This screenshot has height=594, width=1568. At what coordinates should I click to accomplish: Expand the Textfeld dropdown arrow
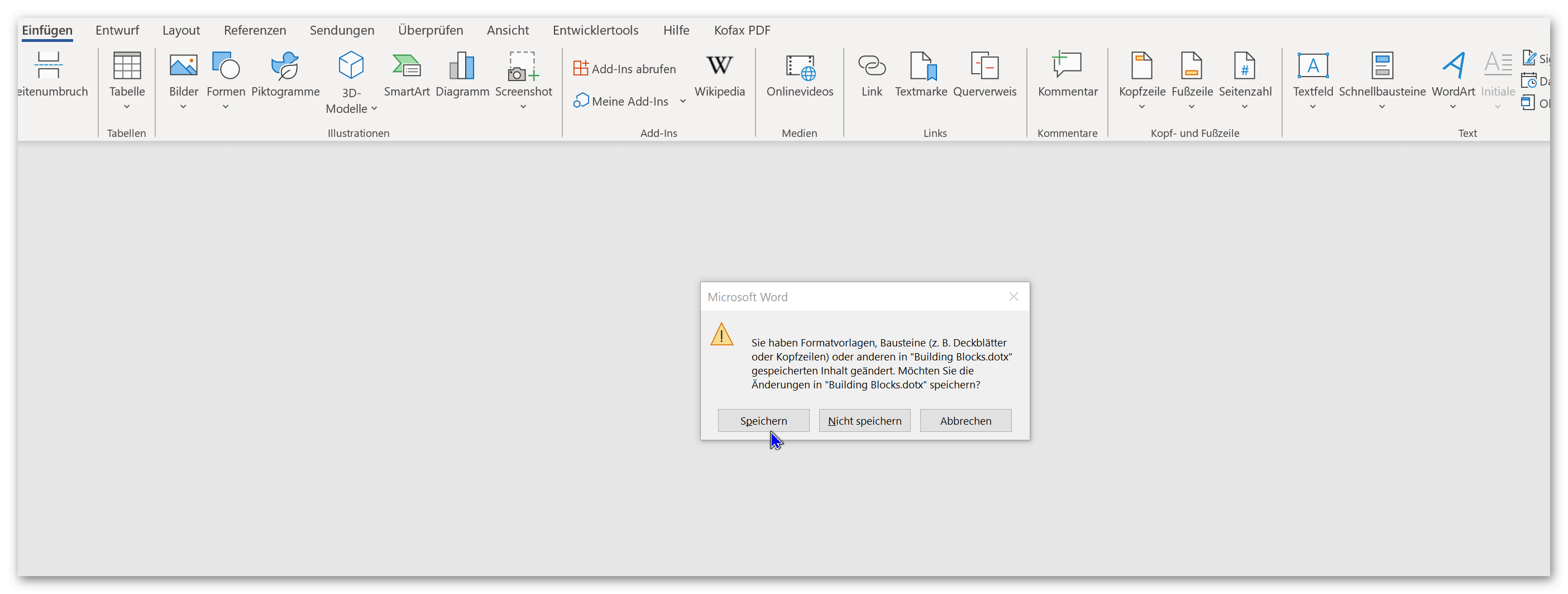coord(1313,107)
